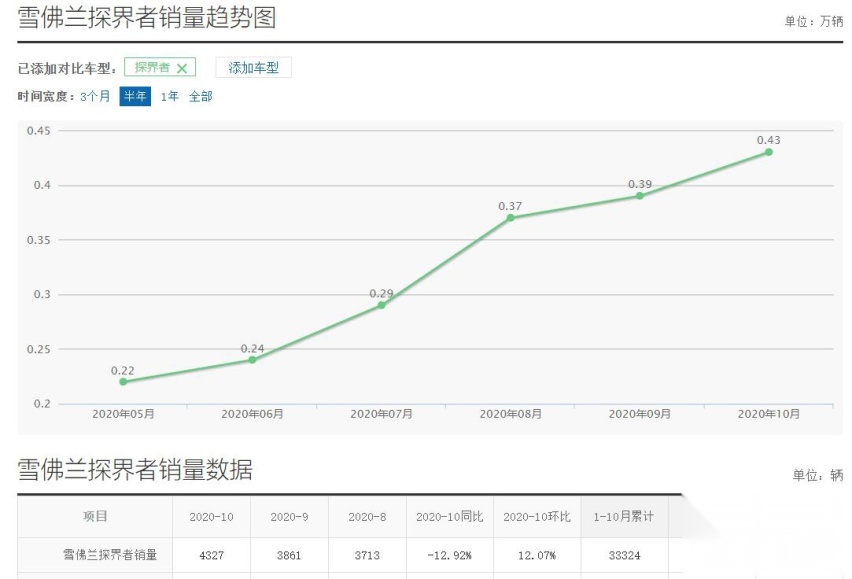
Task: Click the 雪佛兰探界者销量趋势图 heading
Action: coord(147,17)
